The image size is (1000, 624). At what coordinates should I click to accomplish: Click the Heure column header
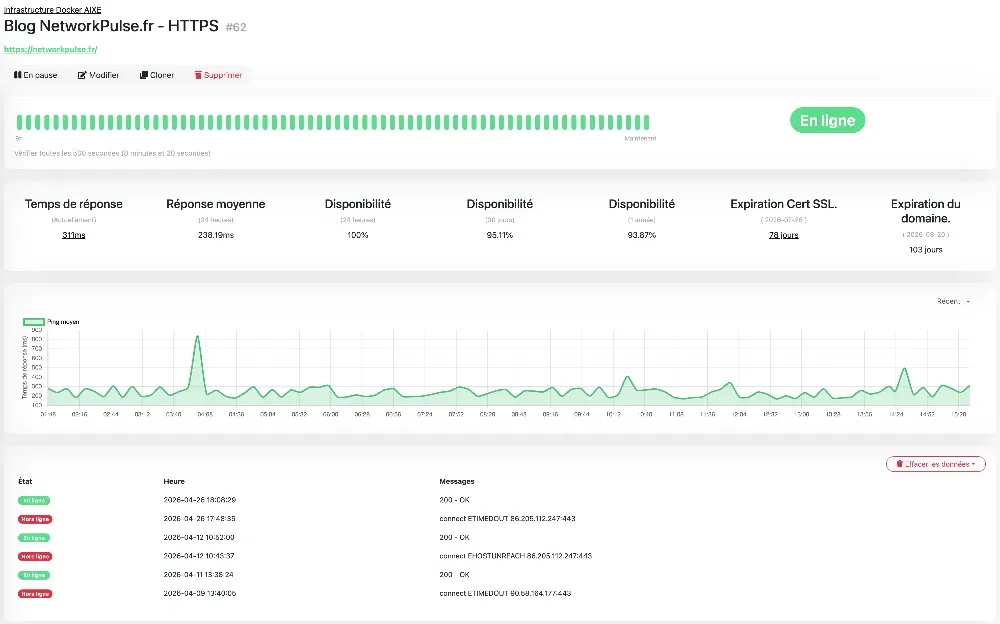[x=174, y=481]
